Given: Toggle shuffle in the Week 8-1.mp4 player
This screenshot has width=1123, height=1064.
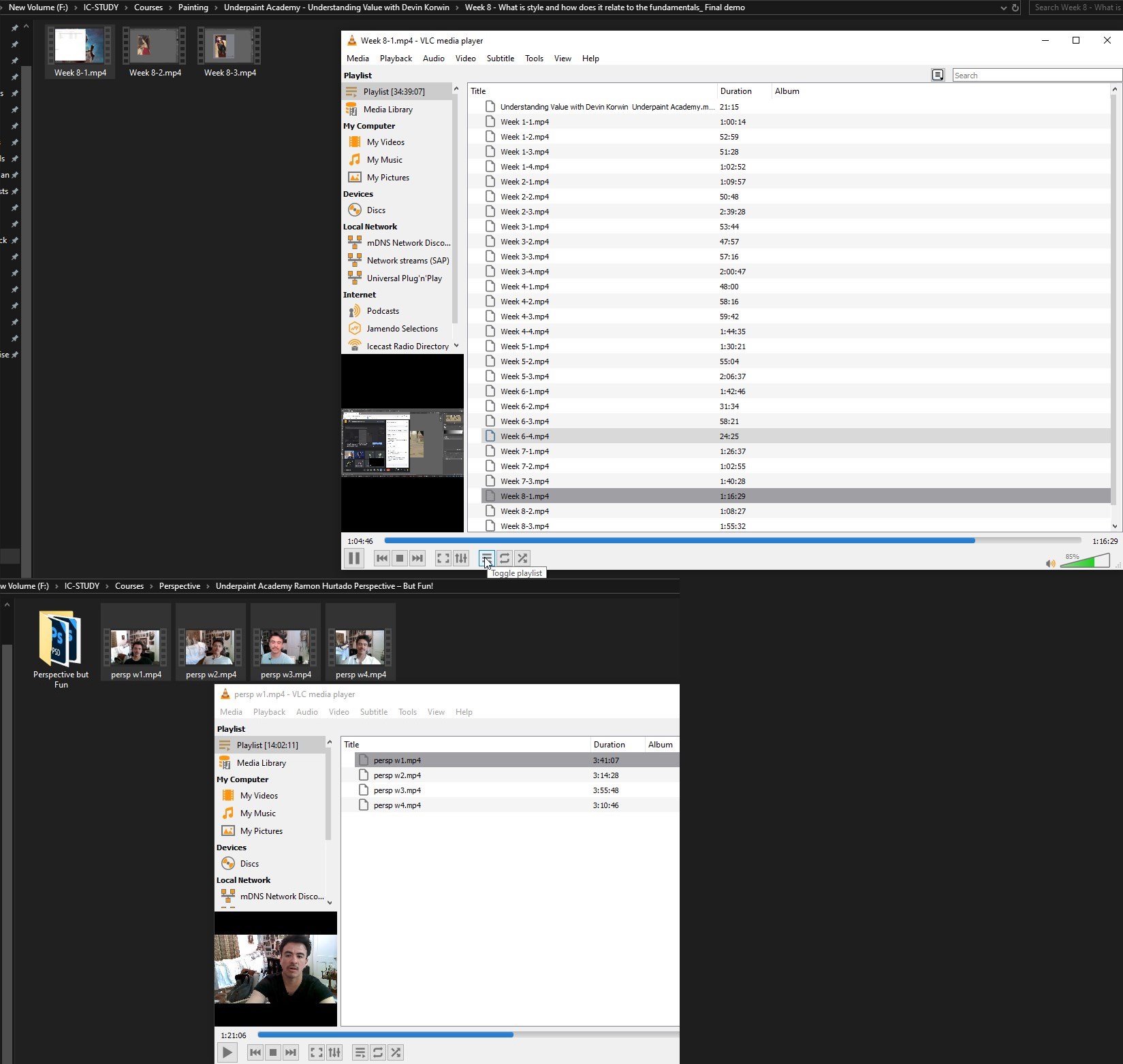Looking at the screenshot, I should (x=522, y=558).
